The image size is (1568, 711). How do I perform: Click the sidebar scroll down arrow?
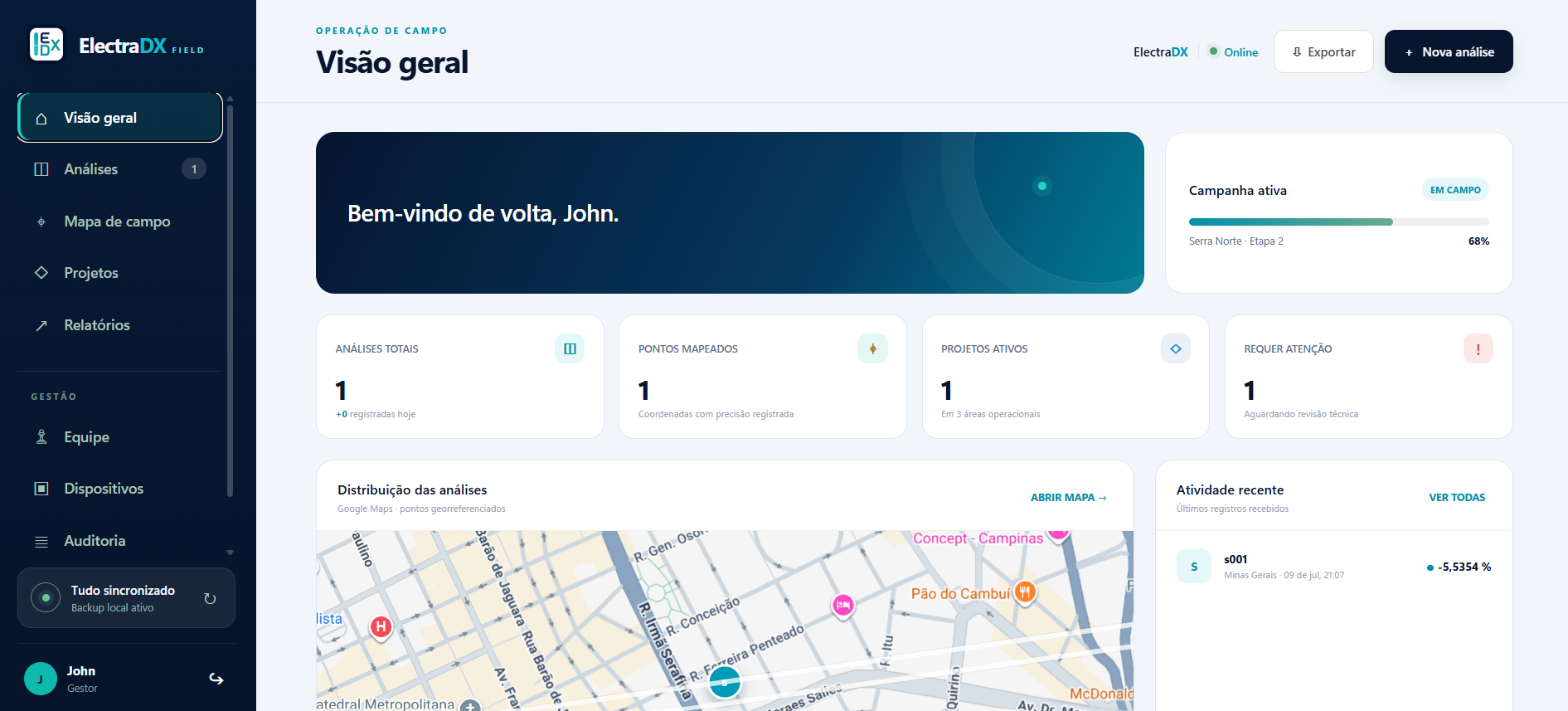(230, 553)
